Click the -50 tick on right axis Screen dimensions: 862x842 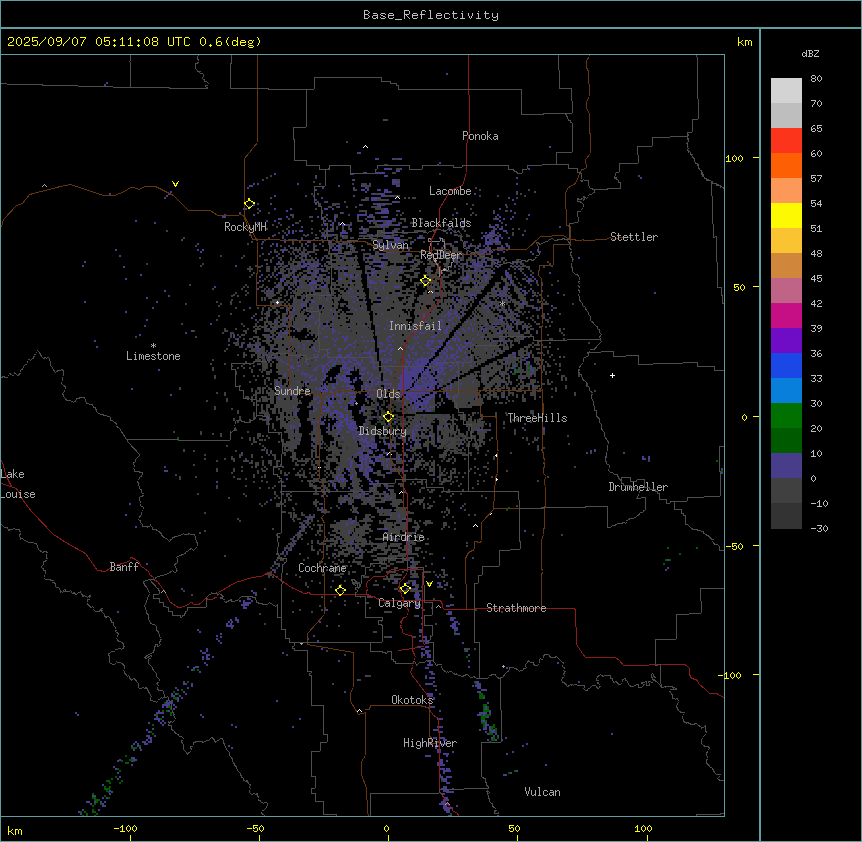[x=734, y=546]
